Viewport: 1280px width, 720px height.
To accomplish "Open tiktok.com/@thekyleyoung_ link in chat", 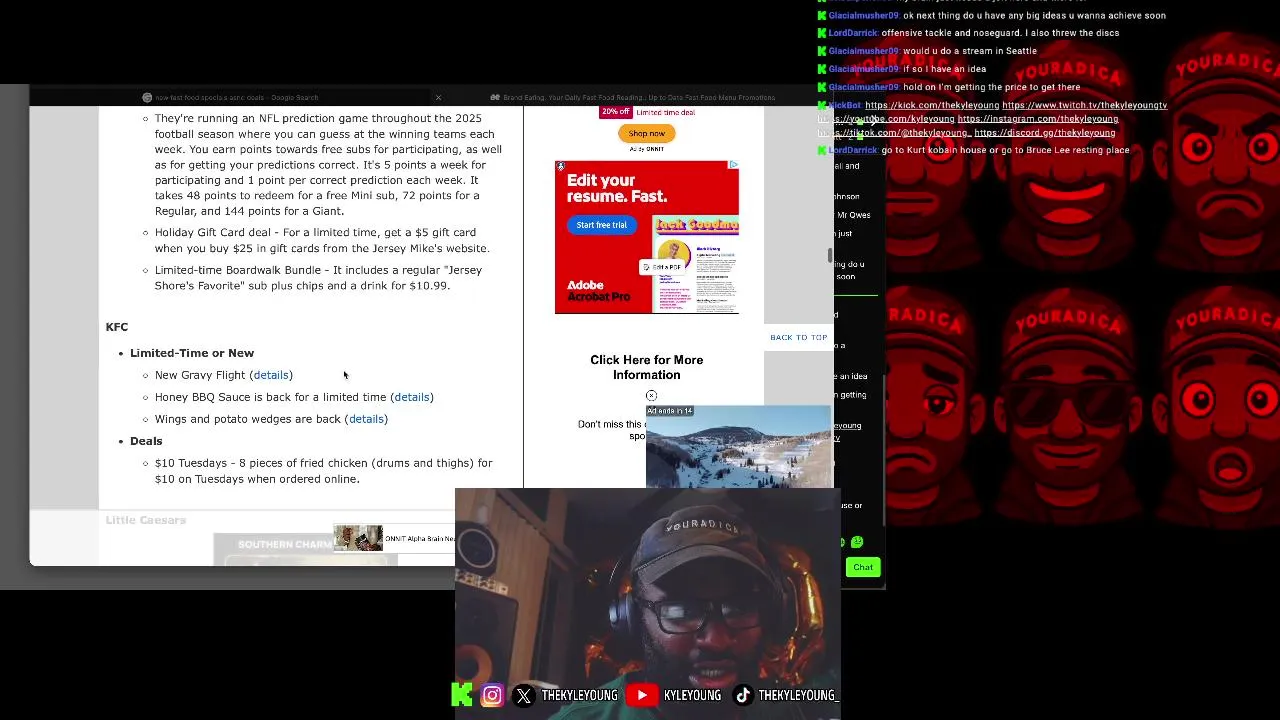I will pyautogui.click(x=894, y=133).
